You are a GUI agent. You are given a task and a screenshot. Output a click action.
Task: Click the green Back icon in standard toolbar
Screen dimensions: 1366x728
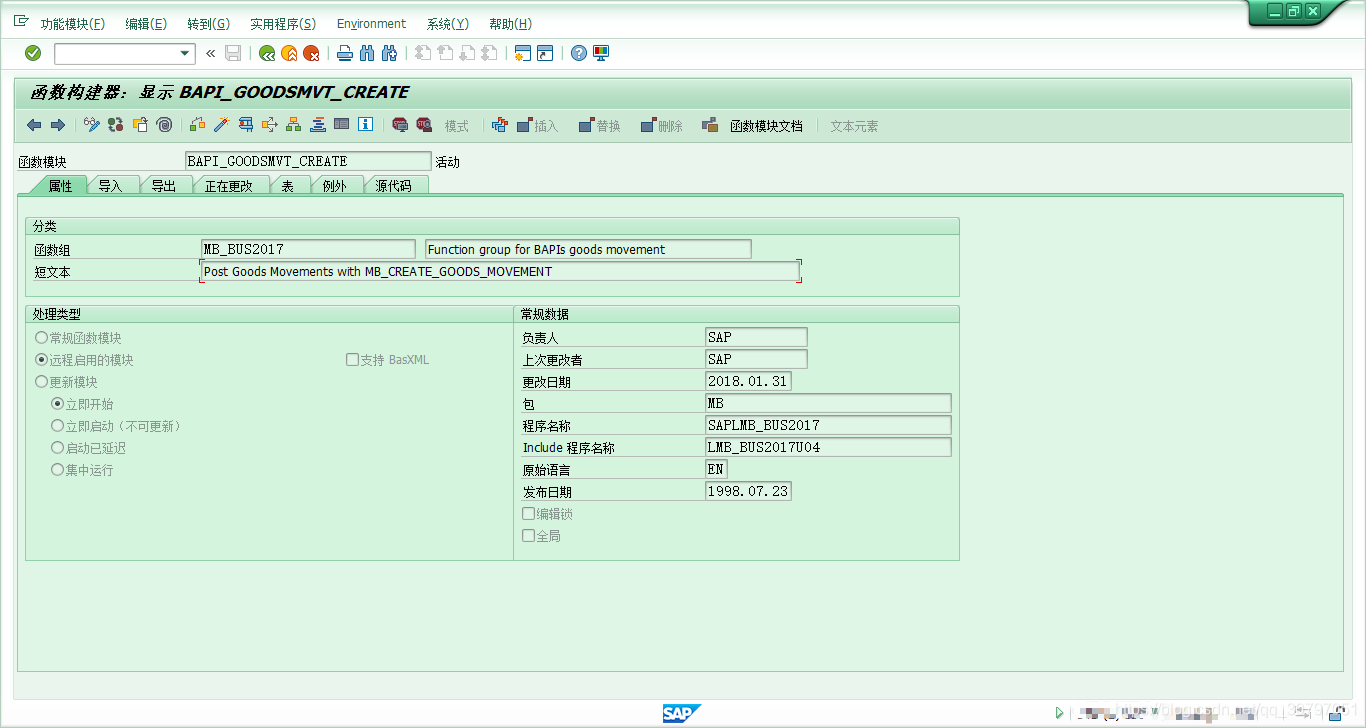click(267, 53)
